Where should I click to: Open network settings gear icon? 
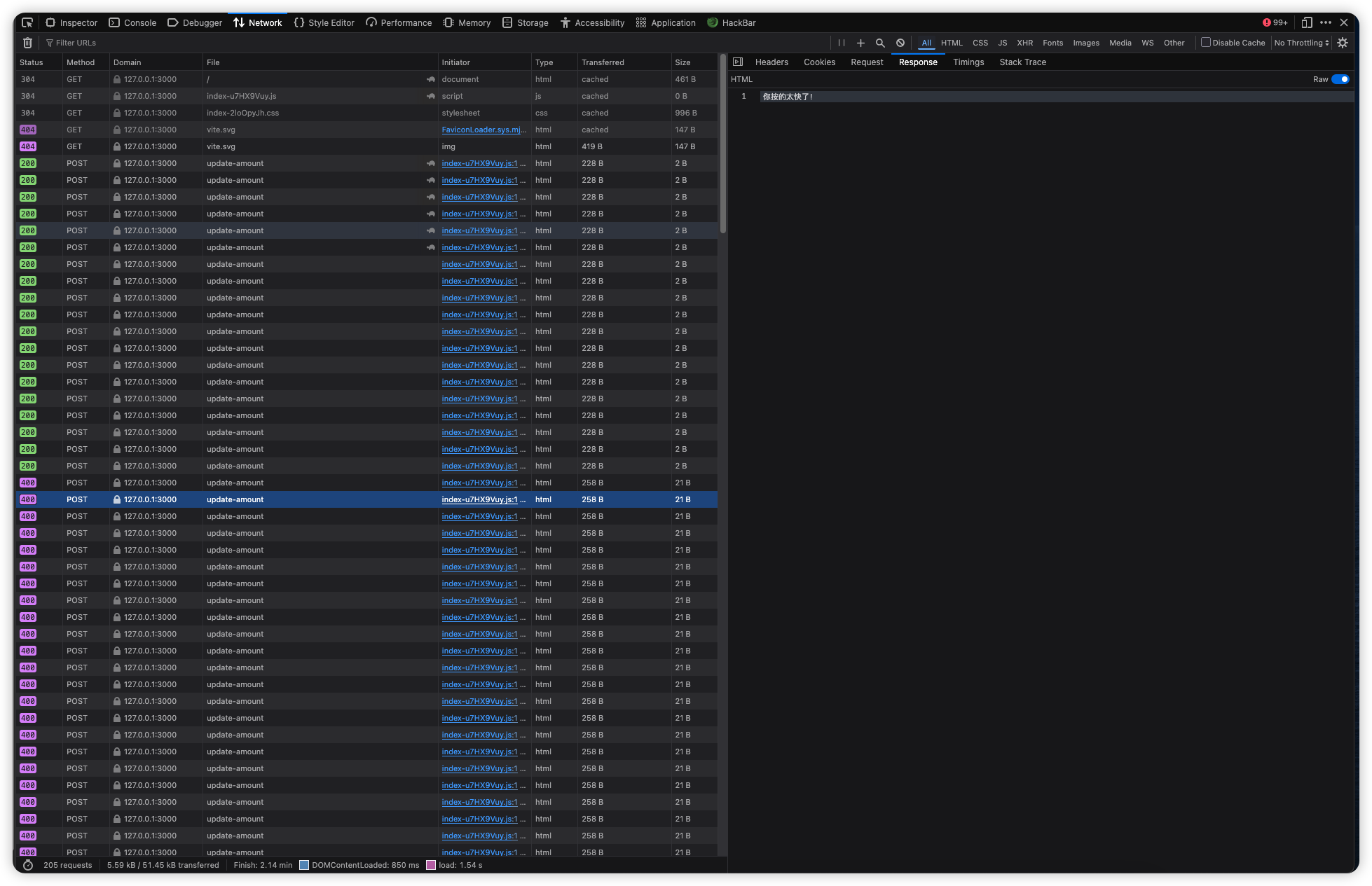pyautogui.click(x=1343, y=43)
